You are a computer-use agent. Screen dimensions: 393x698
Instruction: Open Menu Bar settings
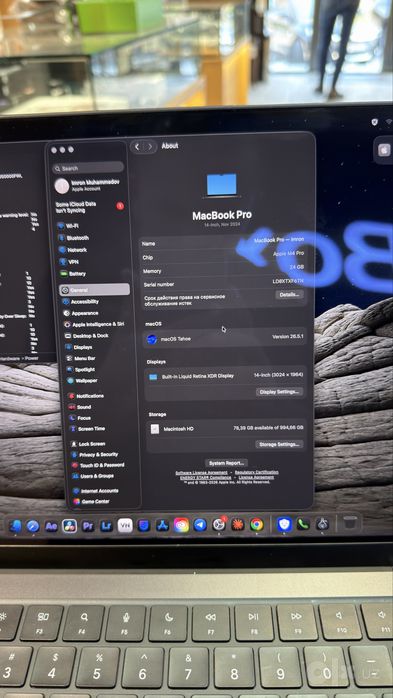pos(80,358)
